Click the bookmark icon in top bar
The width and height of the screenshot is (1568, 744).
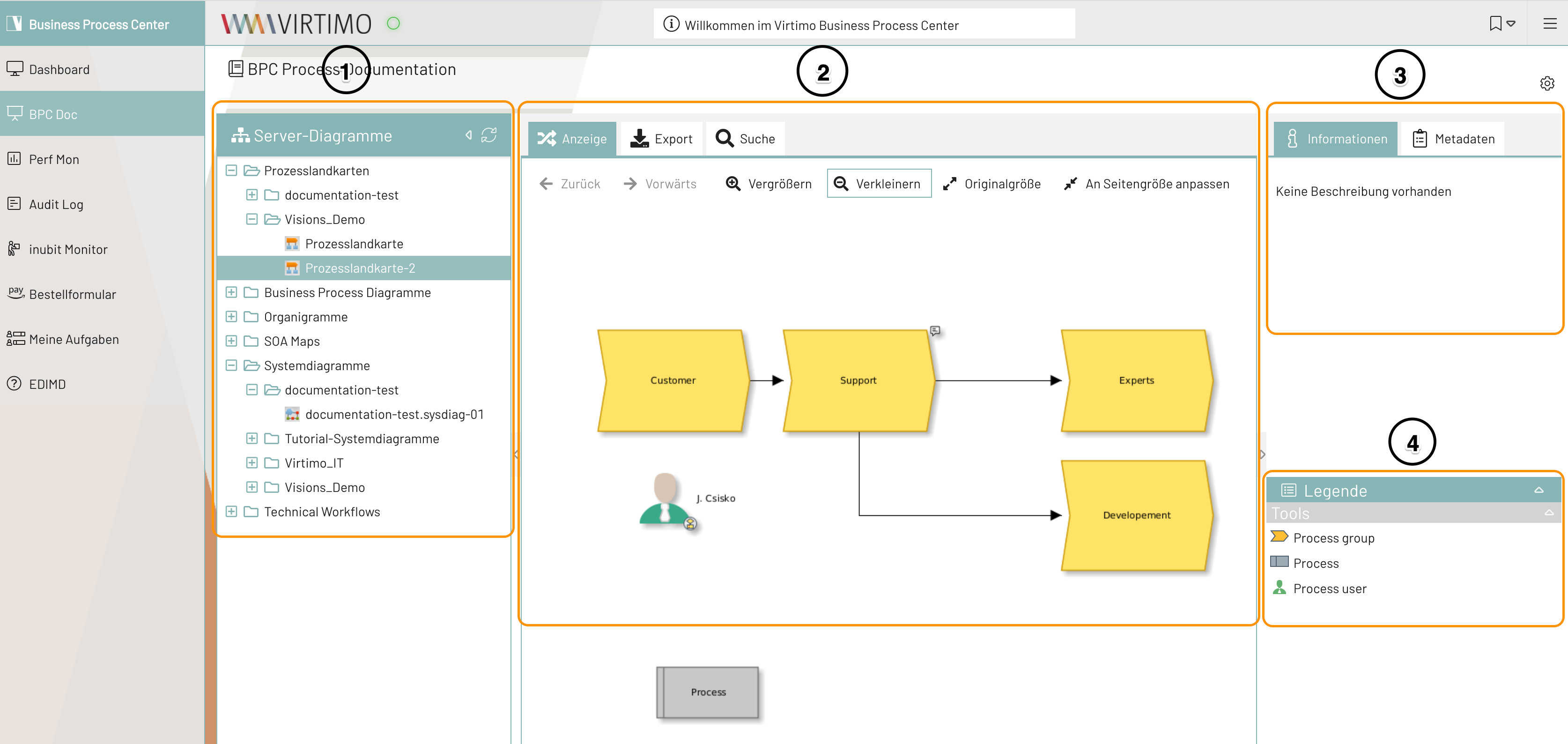1495,24
